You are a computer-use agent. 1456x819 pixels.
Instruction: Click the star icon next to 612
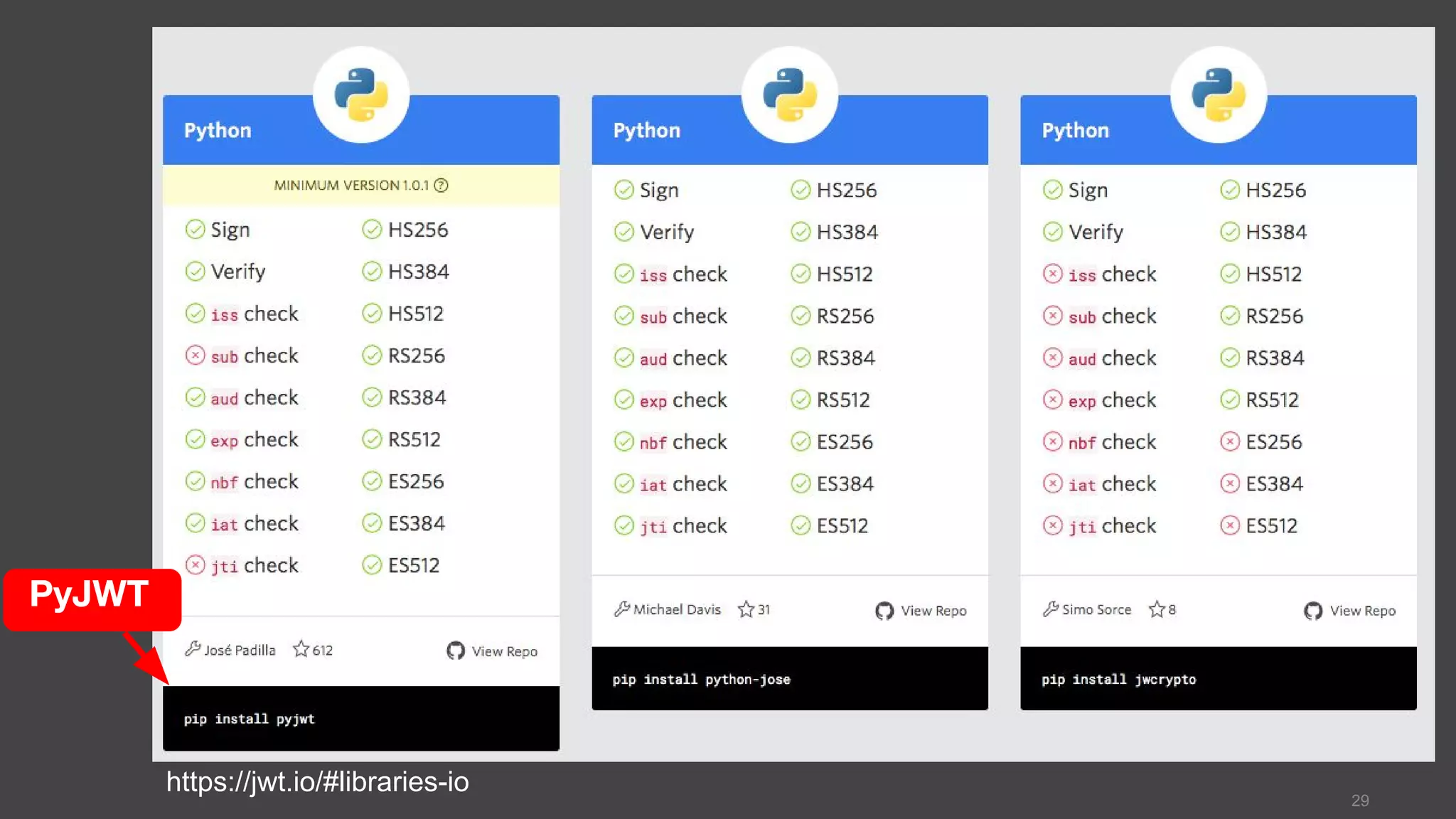[301, 649]
